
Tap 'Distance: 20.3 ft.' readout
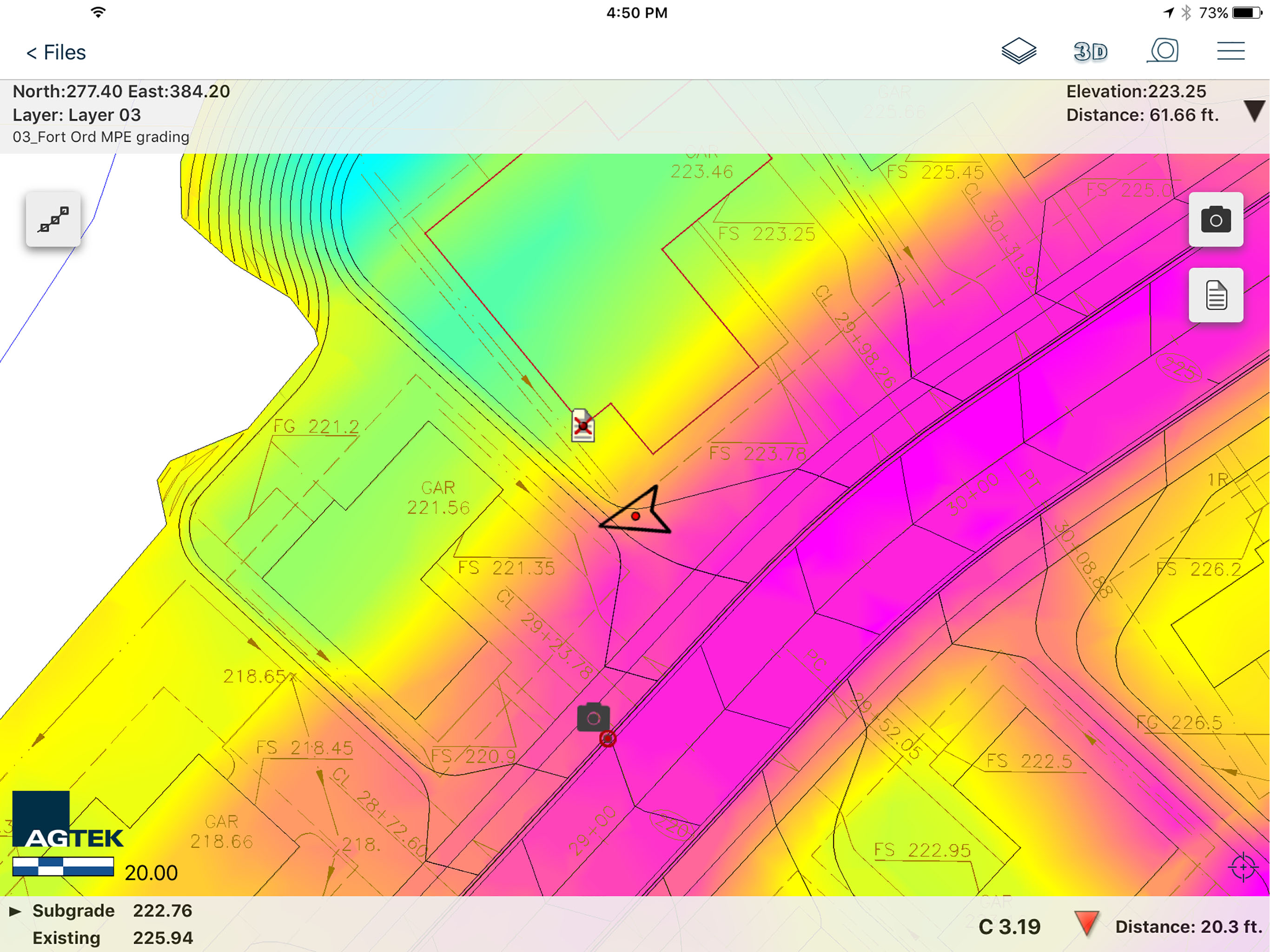(1189, 927)
